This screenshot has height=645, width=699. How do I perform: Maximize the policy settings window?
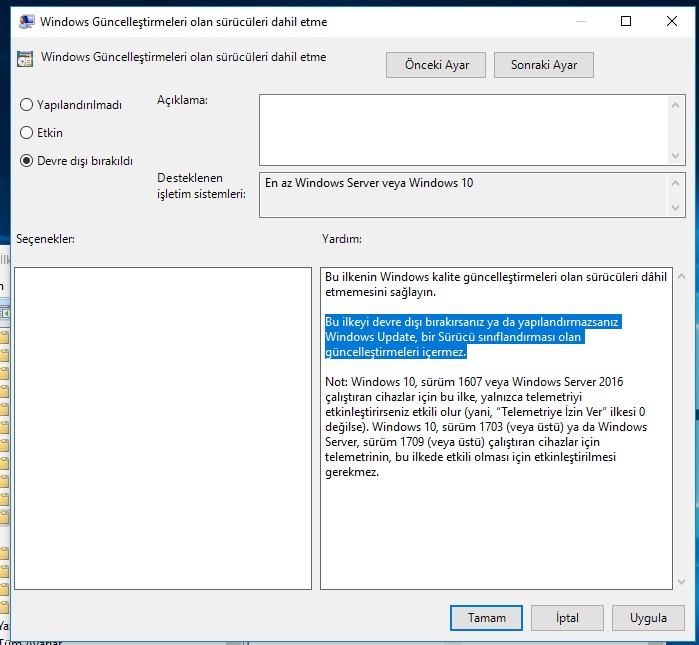click(626, 21)
